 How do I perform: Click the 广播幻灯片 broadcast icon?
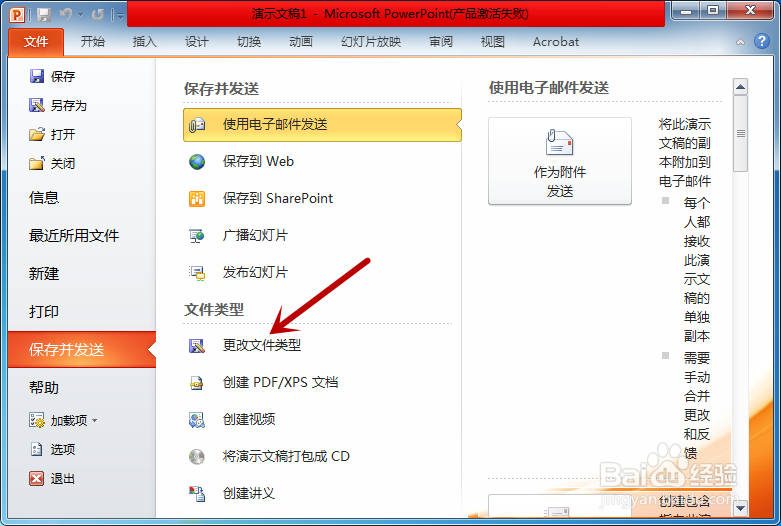[197, 235]
